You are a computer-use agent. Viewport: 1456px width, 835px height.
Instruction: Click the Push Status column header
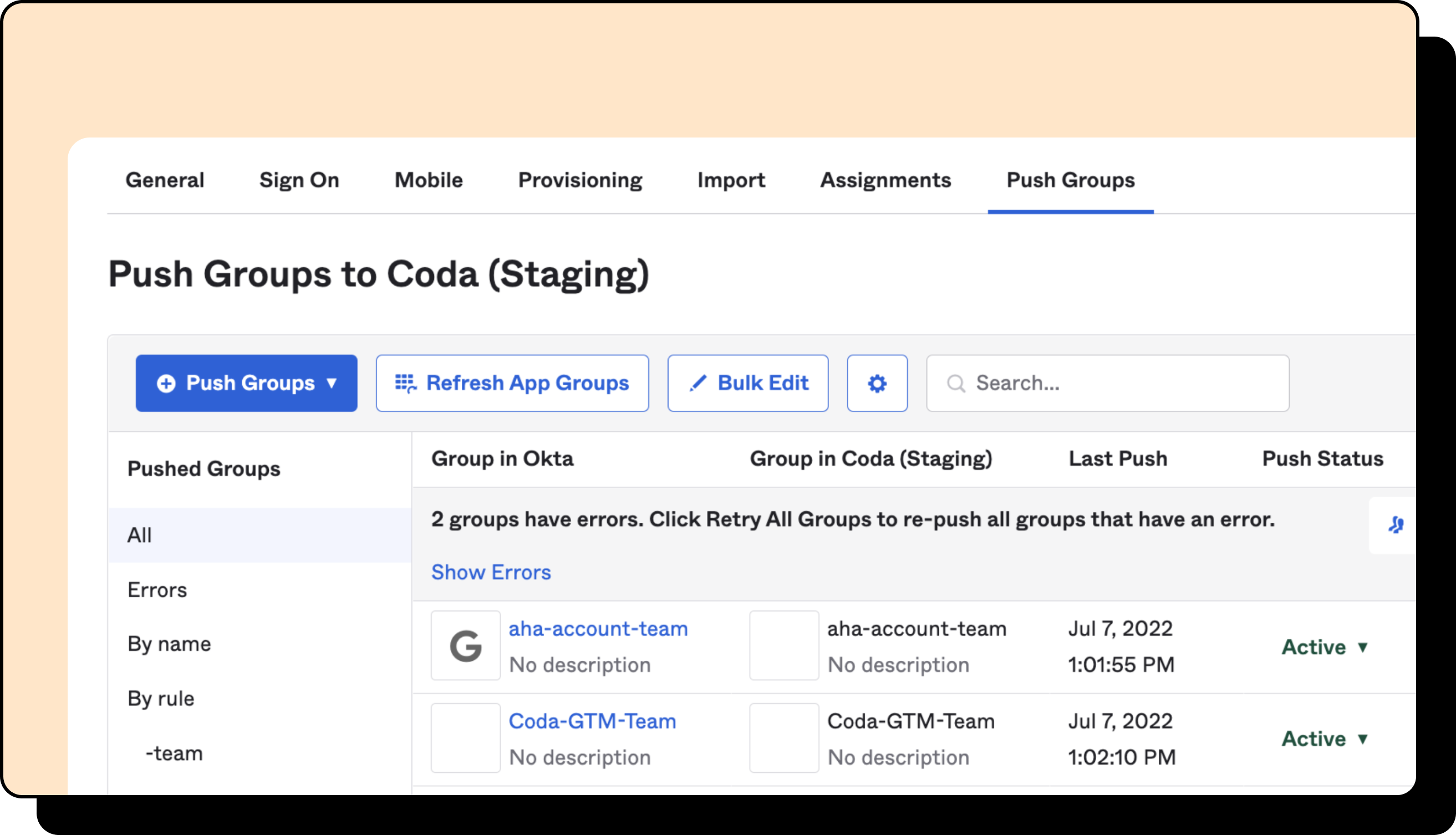point(1322,459)
